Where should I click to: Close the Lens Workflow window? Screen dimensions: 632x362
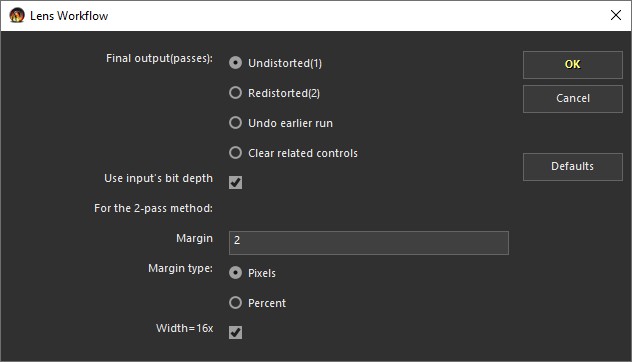coord(615,15)
